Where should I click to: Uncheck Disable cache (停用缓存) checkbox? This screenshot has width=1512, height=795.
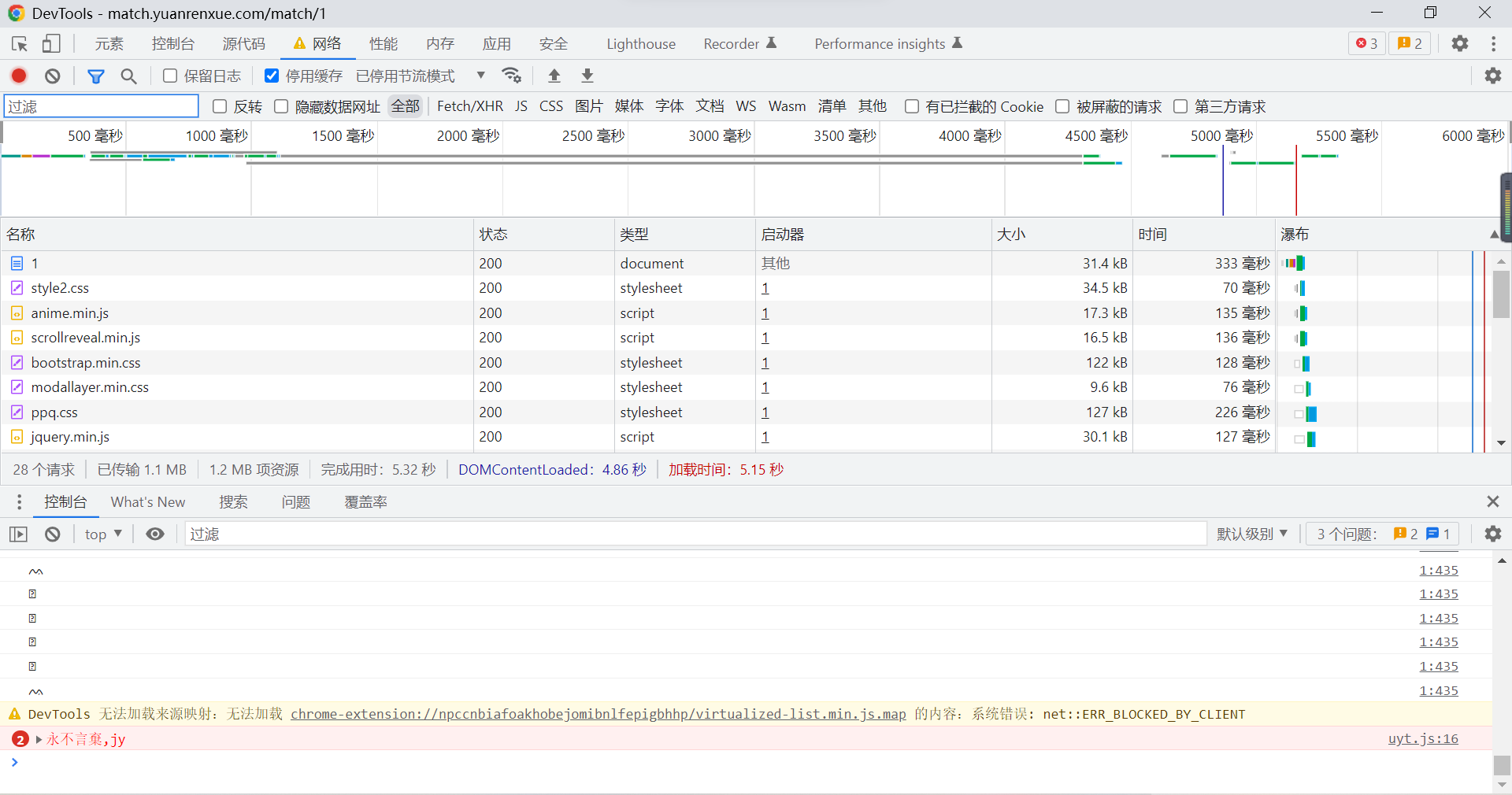pyautogui.click(x=272, y=76)
